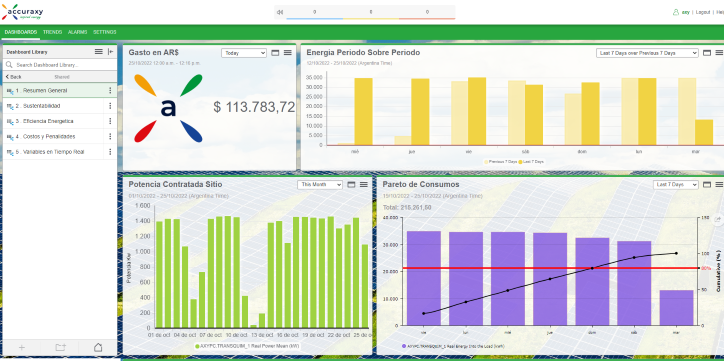The height and width of the screenshot is (361, 724).
Task: Collapse the Dashboard Library side panel
Action: 110,52
